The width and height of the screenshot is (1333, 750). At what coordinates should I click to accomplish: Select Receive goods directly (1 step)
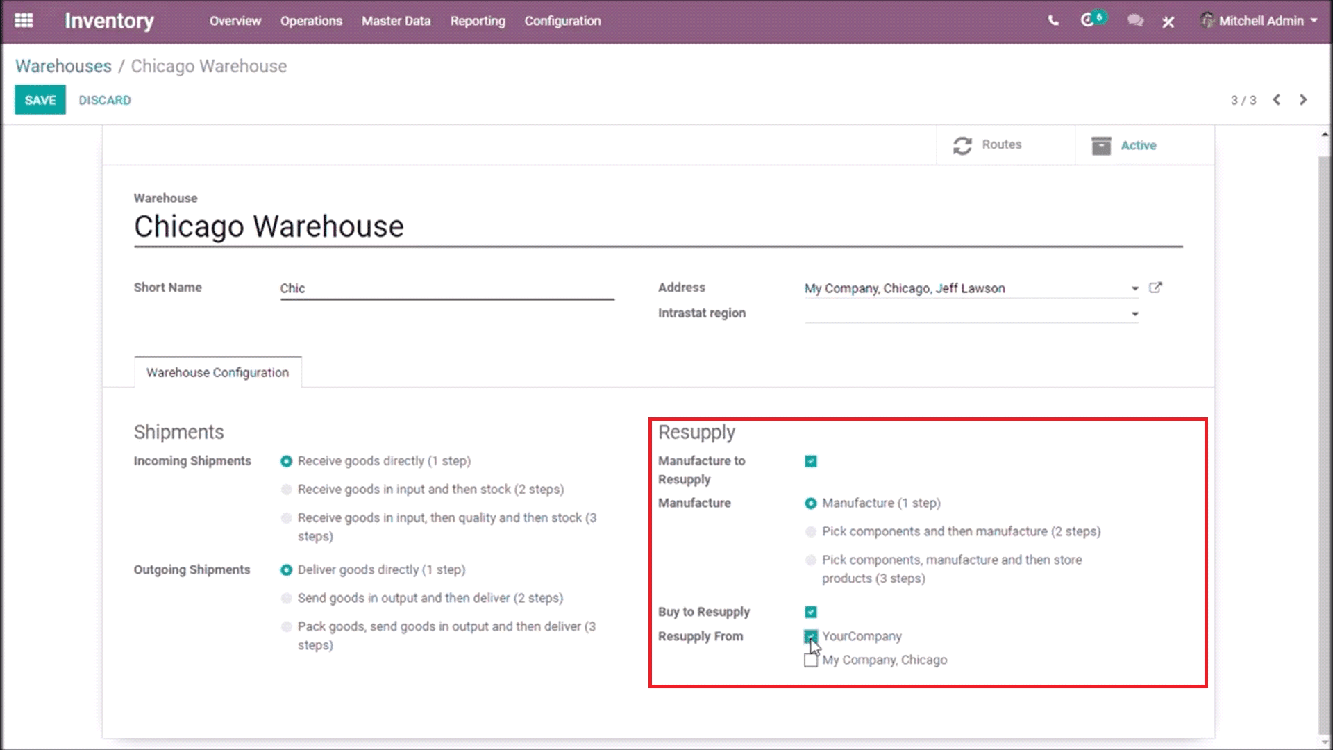click(x=287, y=461)
